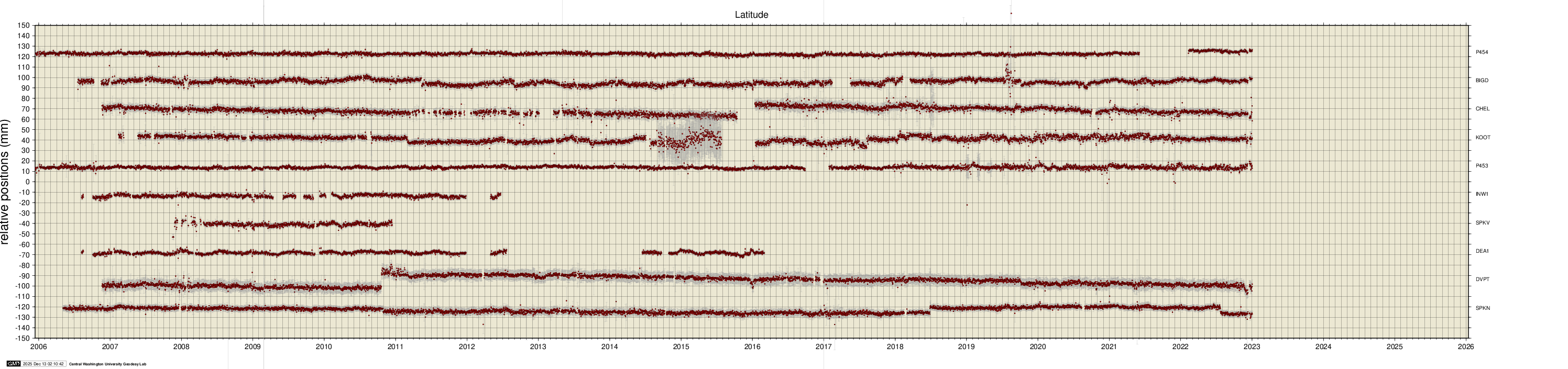Screen dimensions: 1568x369
Task: Select the INWI station label
Action: tap(1482, 194)
